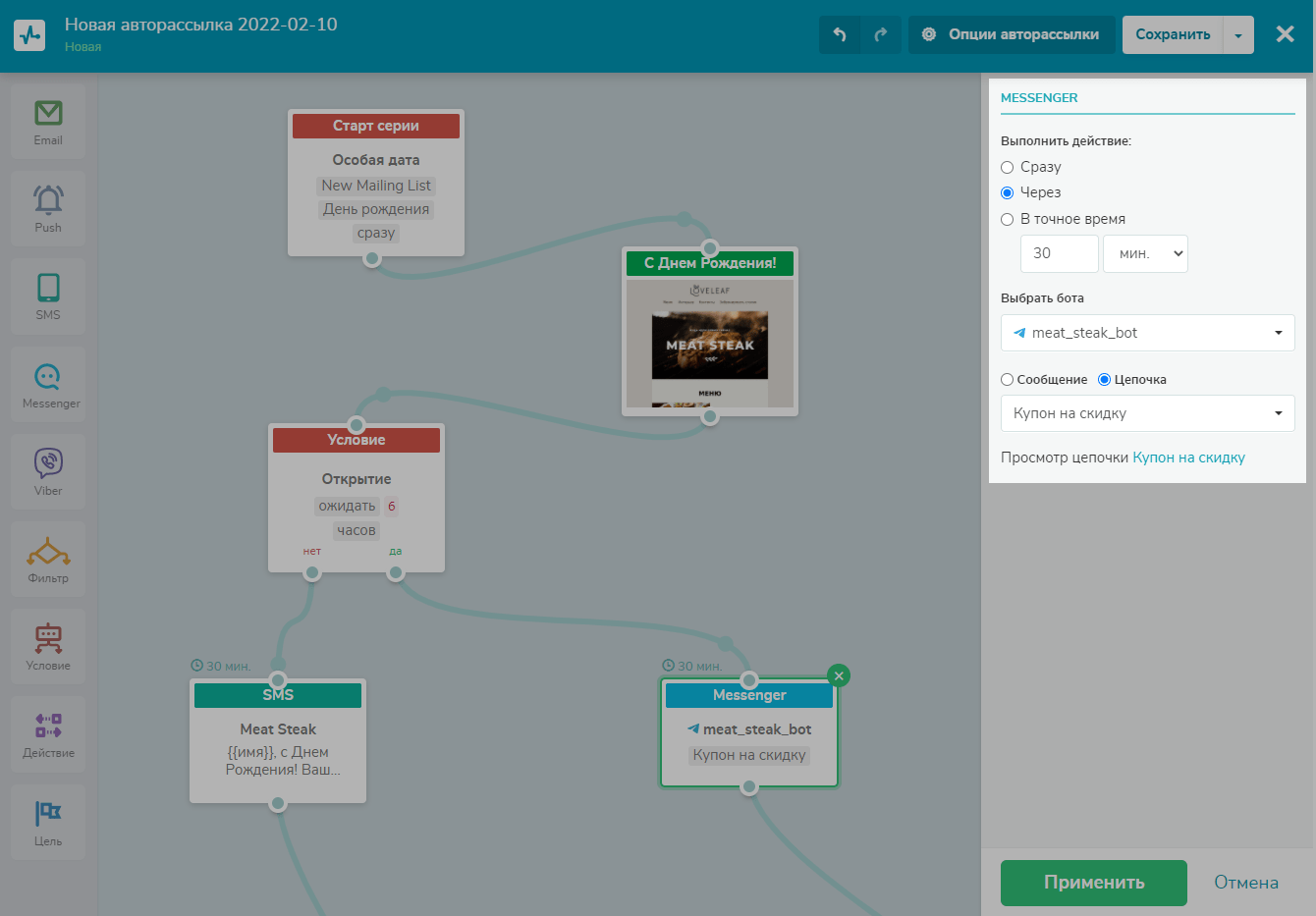Switch to Сообщение radio option

1008,380
